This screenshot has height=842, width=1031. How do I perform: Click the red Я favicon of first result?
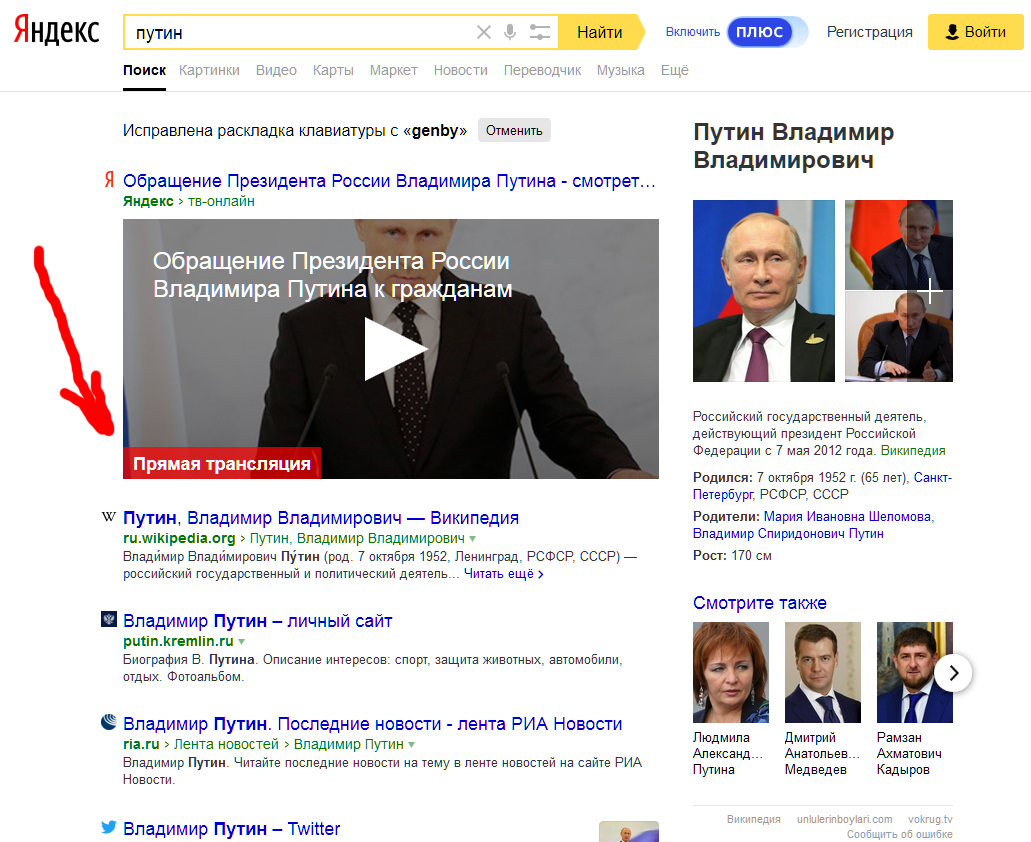pyautogui.click(x=109, y=179)
